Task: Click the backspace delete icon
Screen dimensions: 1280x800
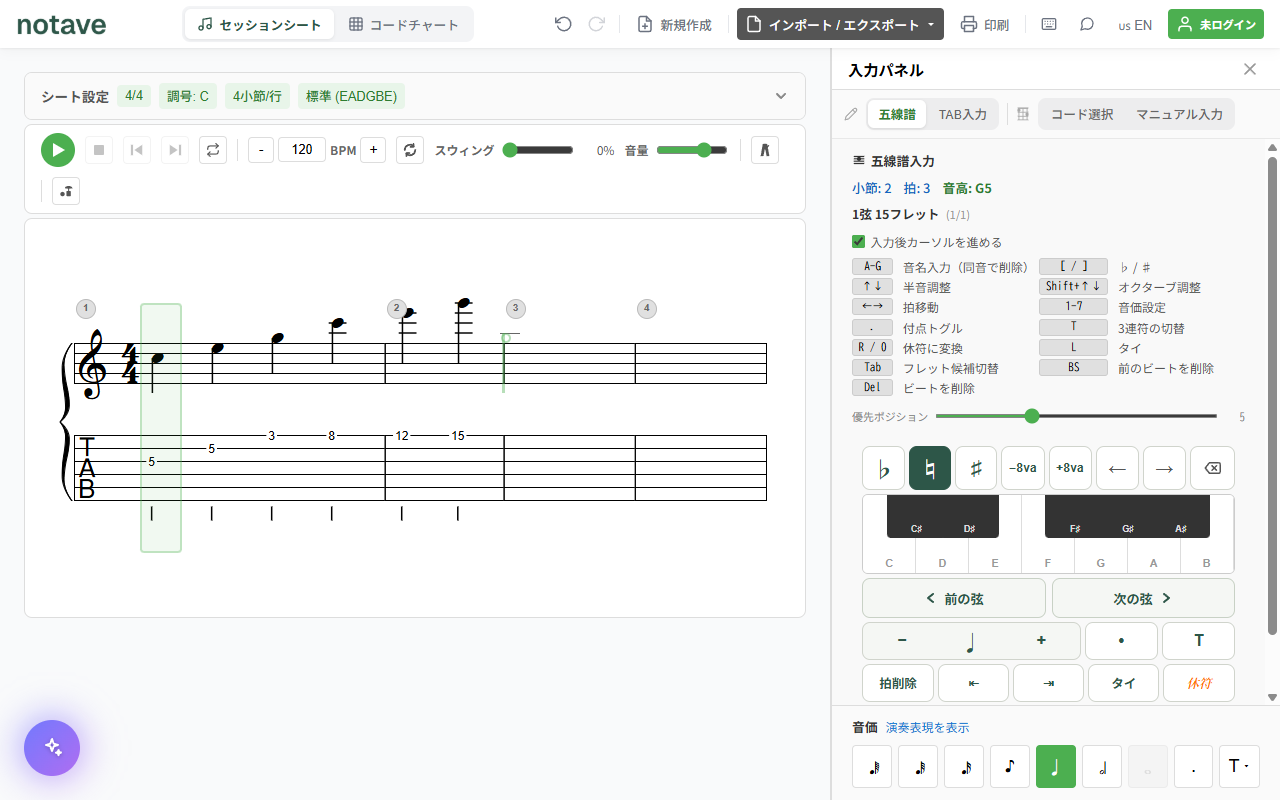Action: pyautogui.click(x=1212, y=468)
